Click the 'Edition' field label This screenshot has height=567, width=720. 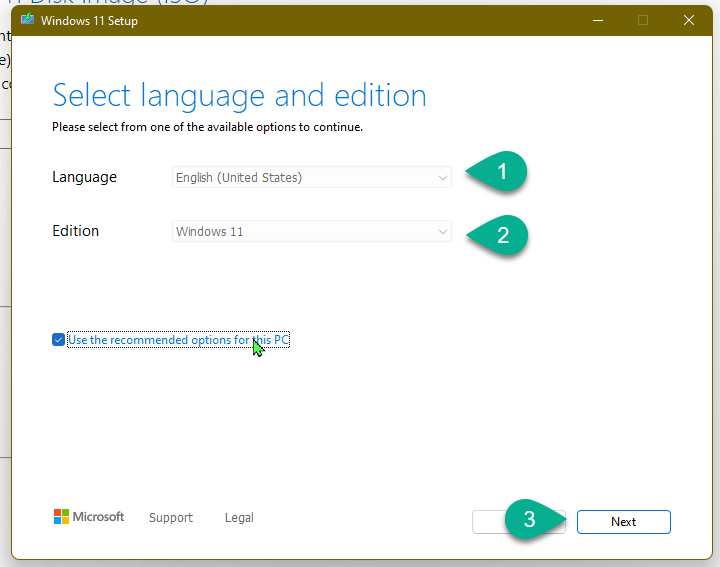click(75, 230)
